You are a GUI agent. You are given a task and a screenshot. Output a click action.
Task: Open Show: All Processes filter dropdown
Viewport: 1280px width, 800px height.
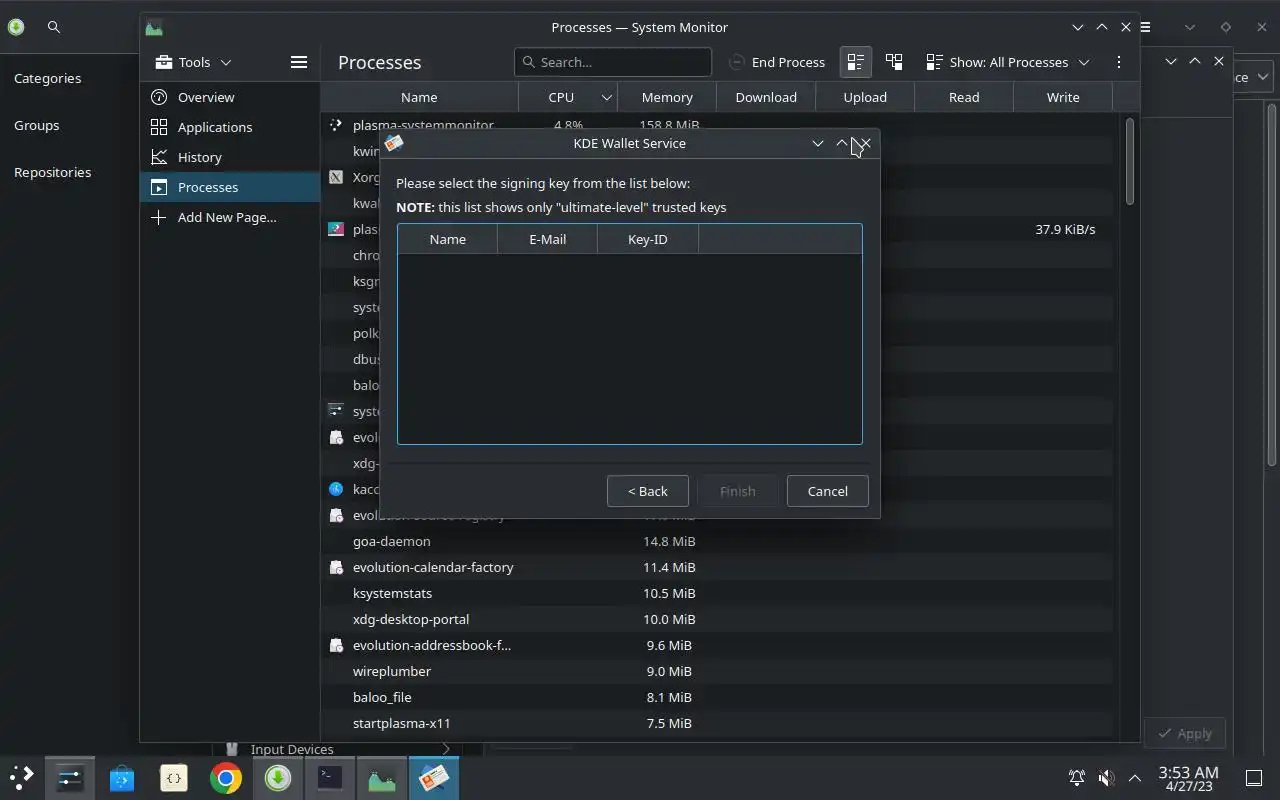(x=1008, y=62)
